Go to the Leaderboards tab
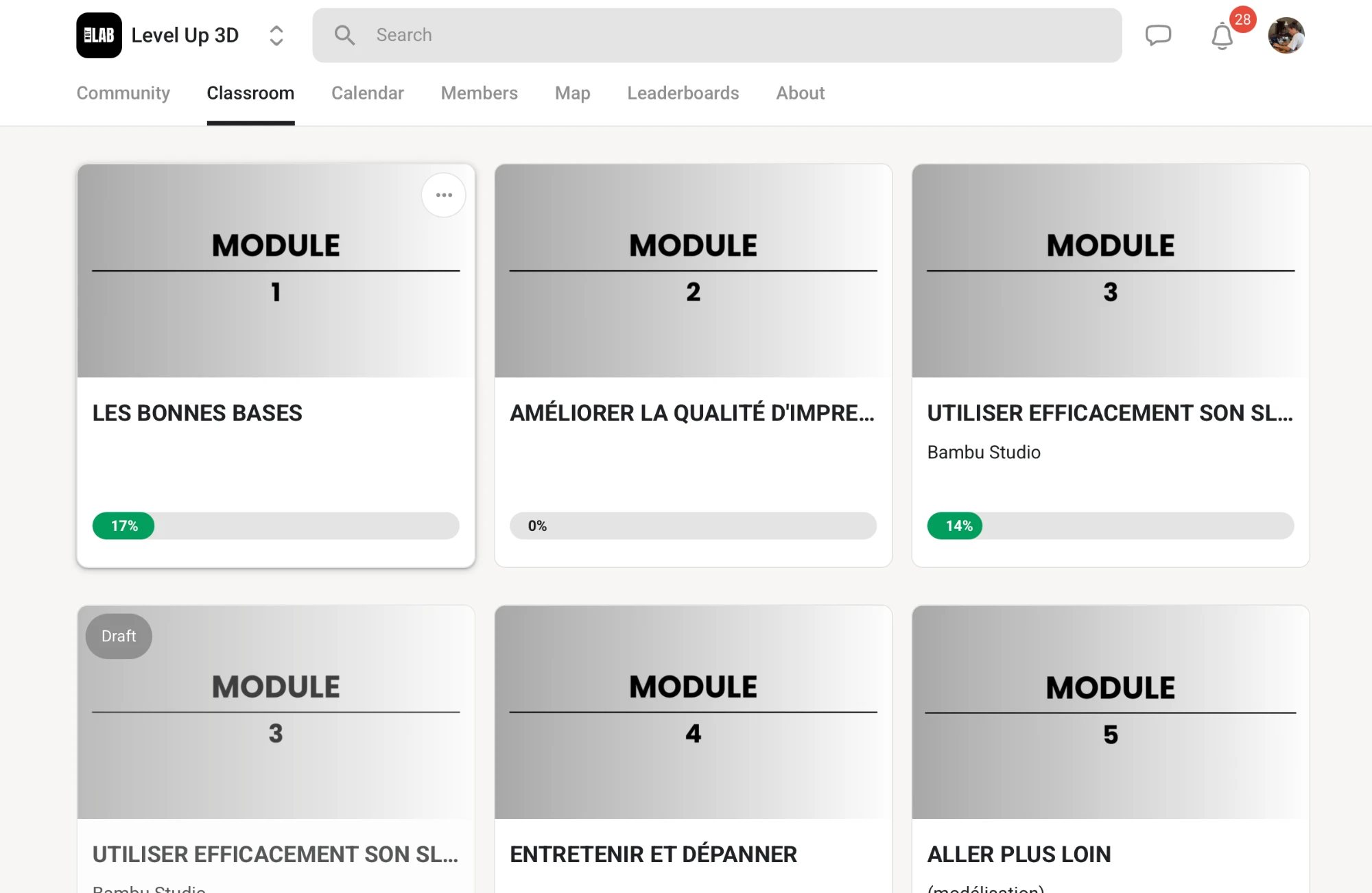 pos(683,93)
